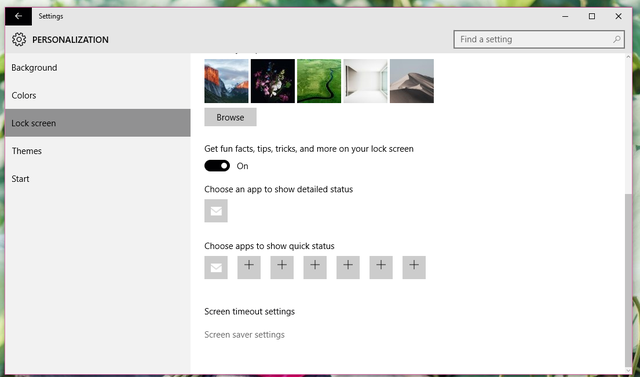Open the detailed status Mail app icon
The image size is (640, 377).
[216, 211]
